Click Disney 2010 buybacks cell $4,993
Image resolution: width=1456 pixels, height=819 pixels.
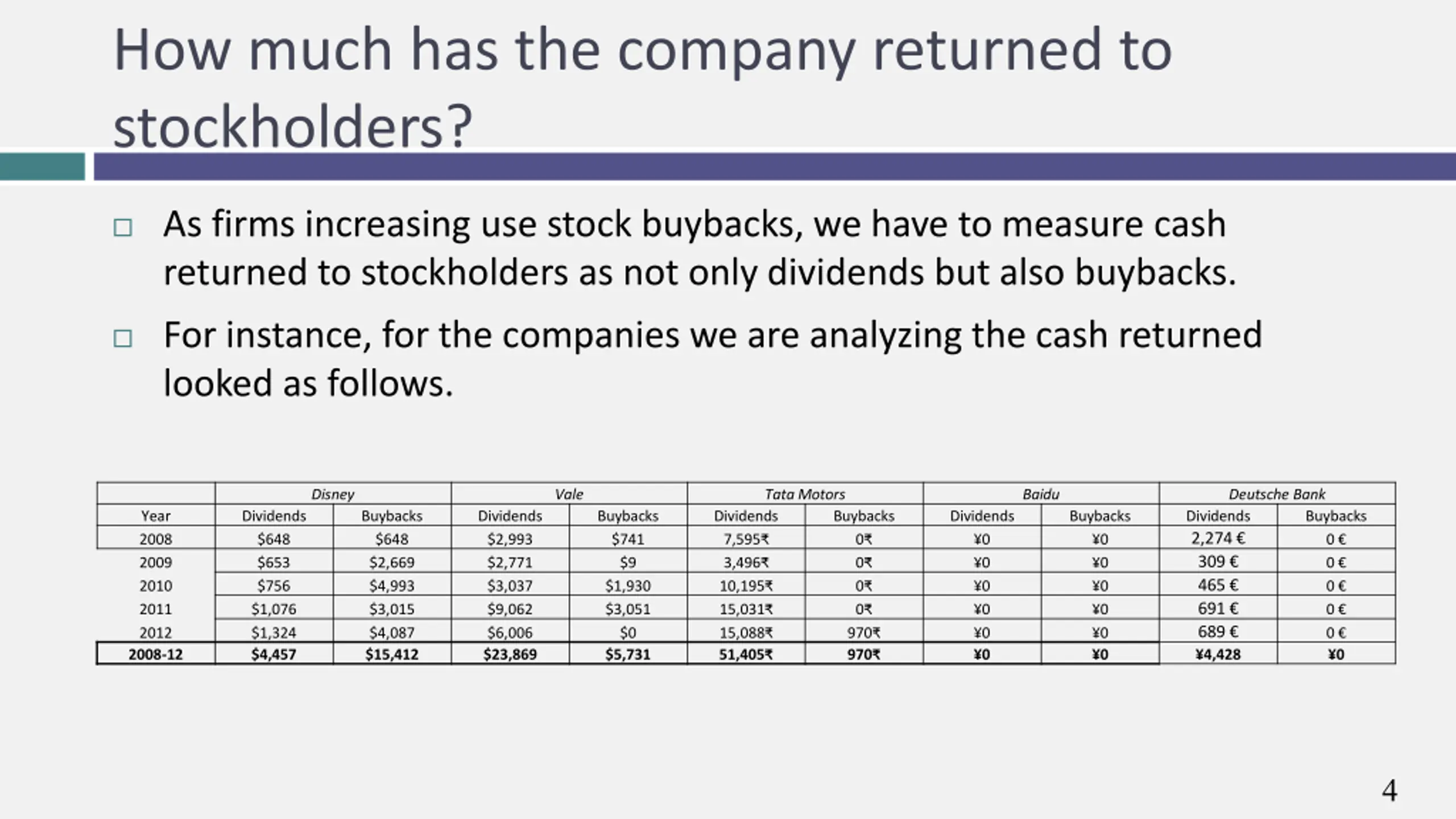pyautogui.click(x=392, y=585)
